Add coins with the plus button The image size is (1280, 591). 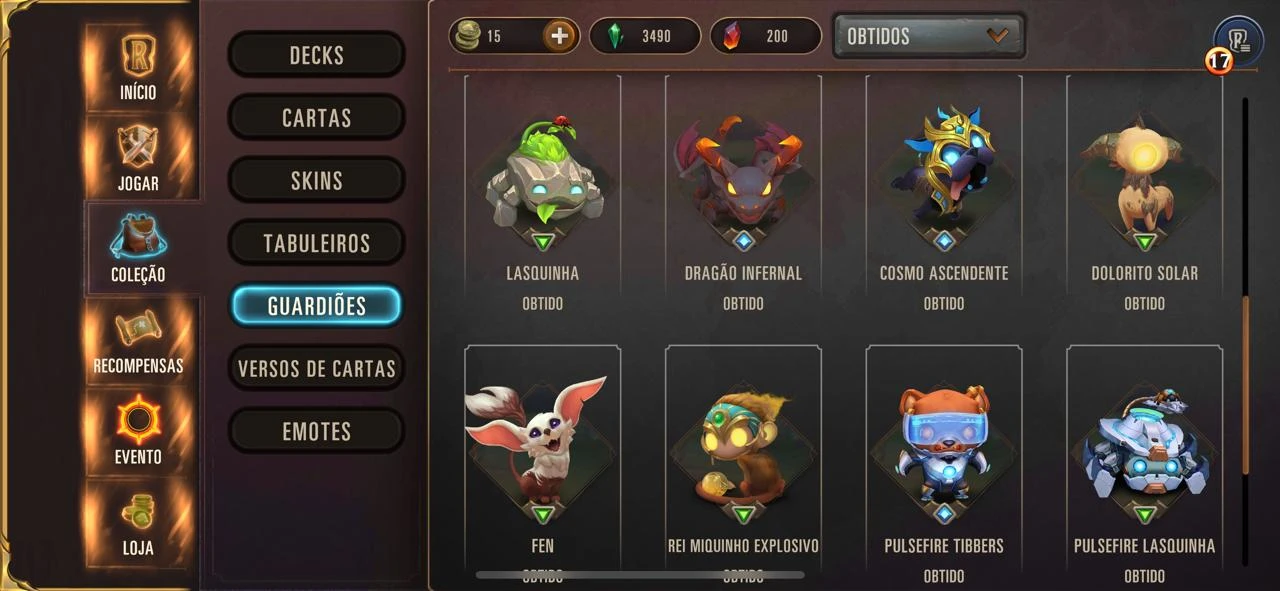(559, 36)
